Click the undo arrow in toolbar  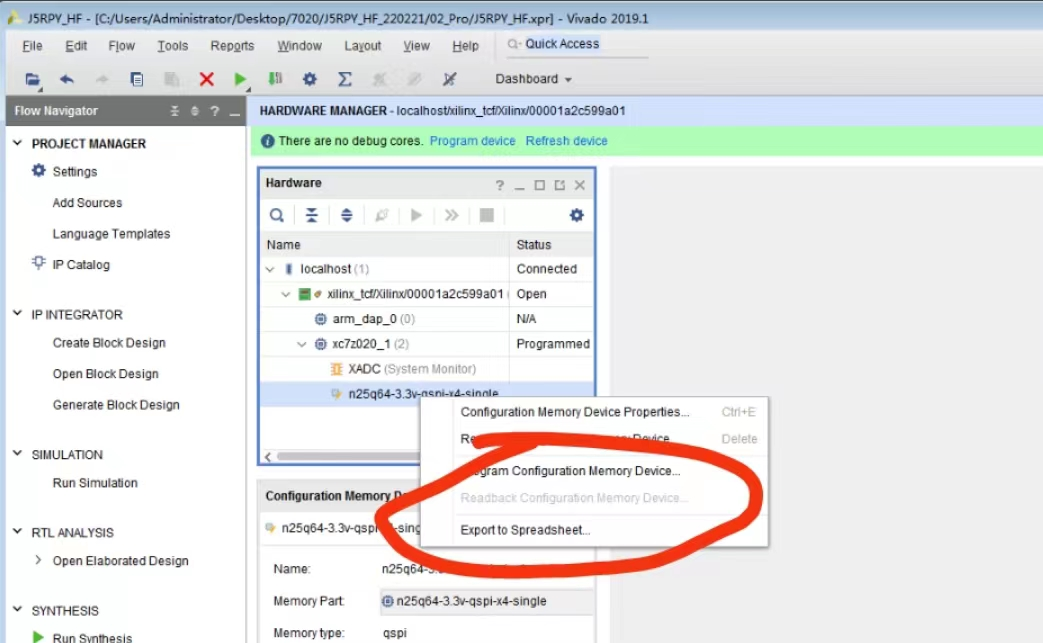coord(67,79)
